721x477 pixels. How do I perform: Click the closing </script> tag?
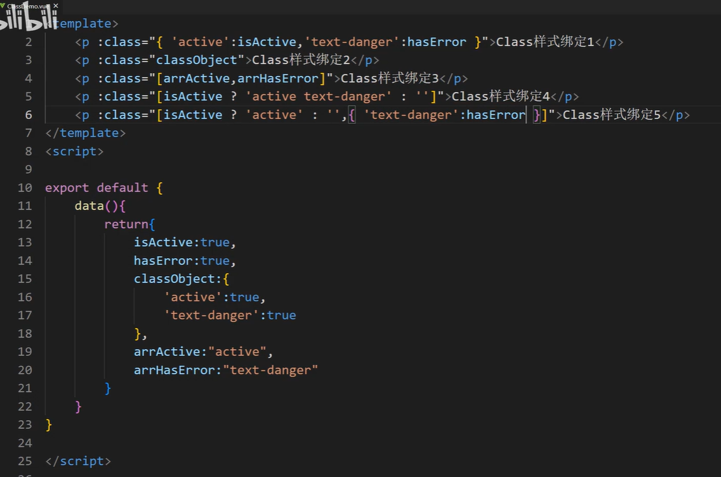coord(78,461)
